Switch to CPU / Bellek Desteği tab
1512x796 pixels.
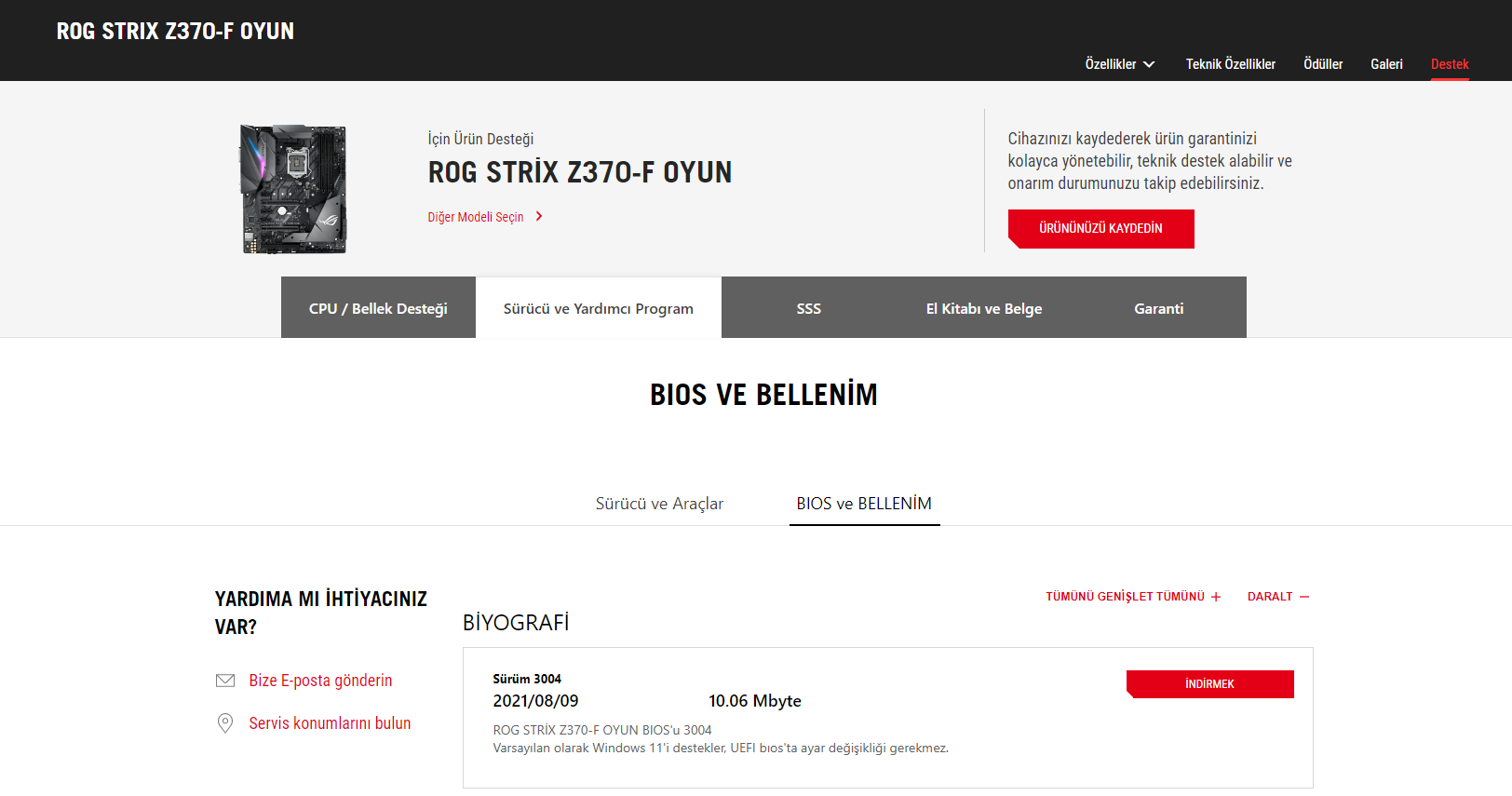(378, 307)
